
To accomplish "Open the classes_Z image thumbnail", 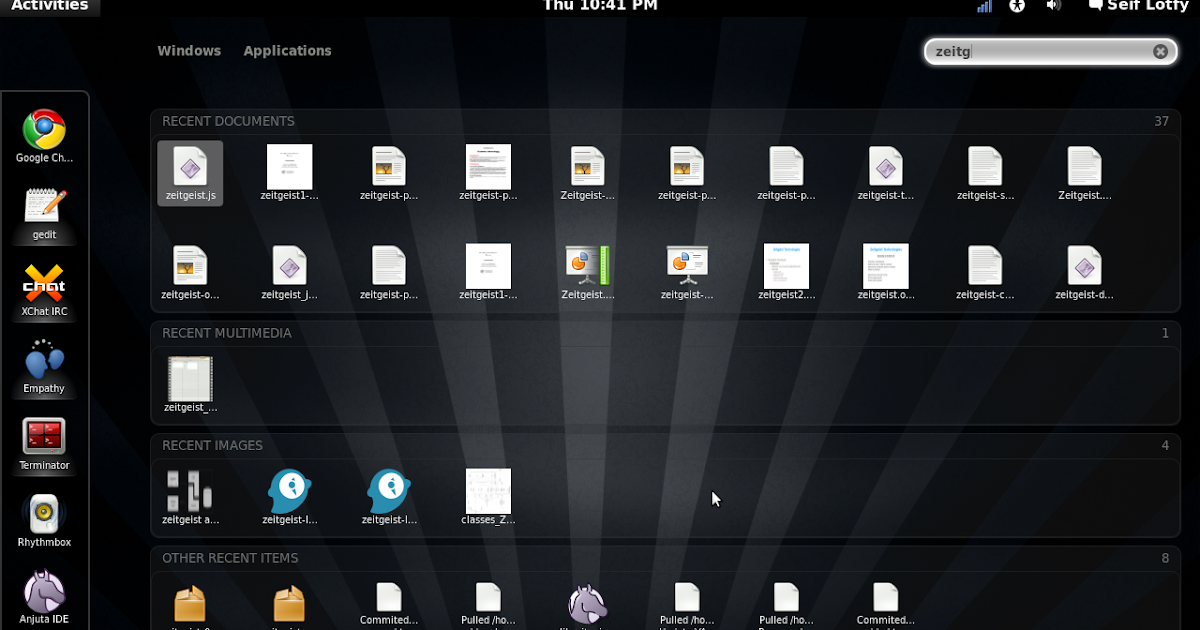I will click(488, 490).
